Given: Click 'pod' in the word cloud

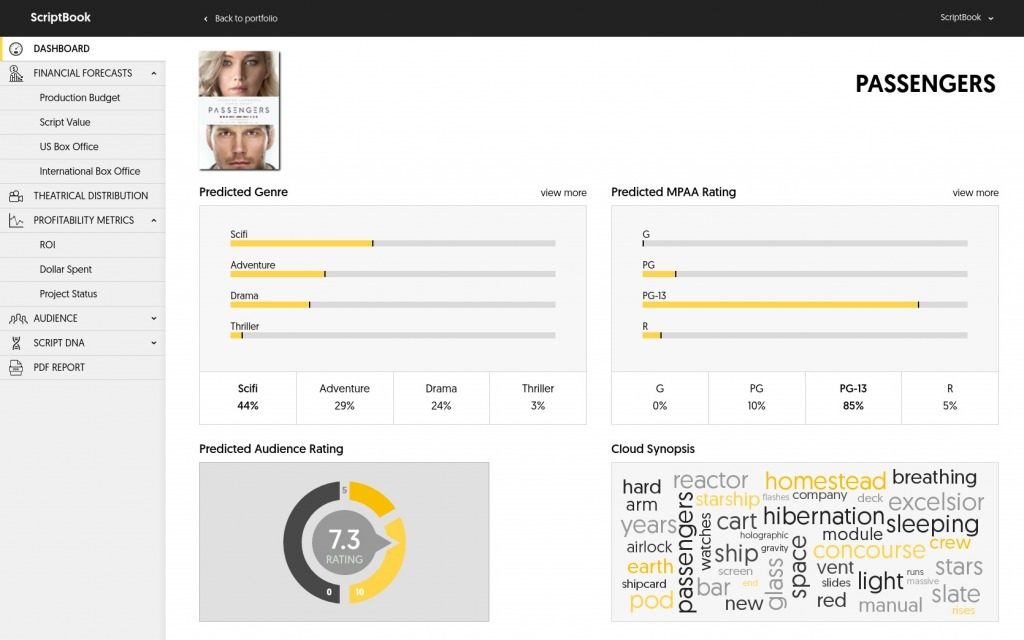Looking at the screenshot, I should (651, 601).
